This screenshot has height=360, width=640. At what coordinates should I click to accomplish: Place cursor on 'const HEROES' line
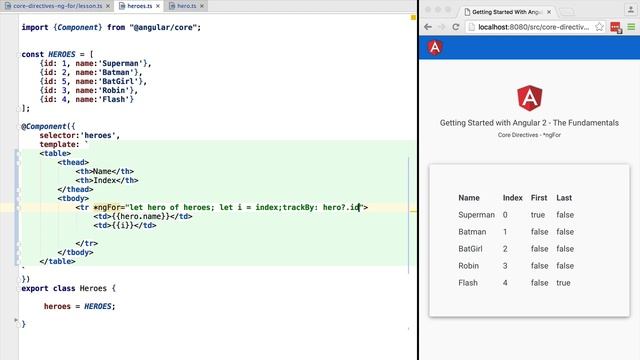pyautogui.click(x=57, y=54)
